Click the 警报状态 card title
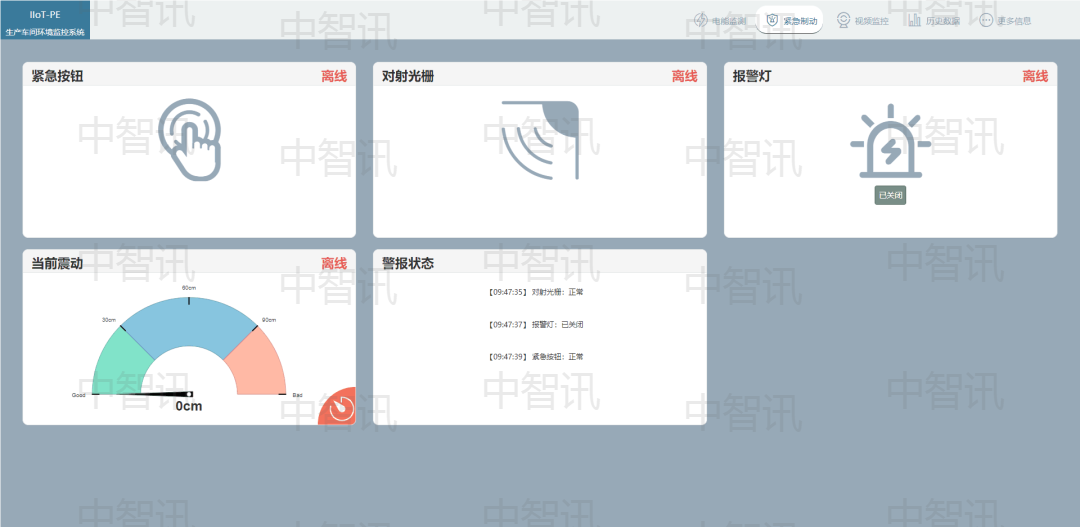Image resolution: width=1080 pixels, height=527 pixels. pyautogui.click(x=408, y=263)
